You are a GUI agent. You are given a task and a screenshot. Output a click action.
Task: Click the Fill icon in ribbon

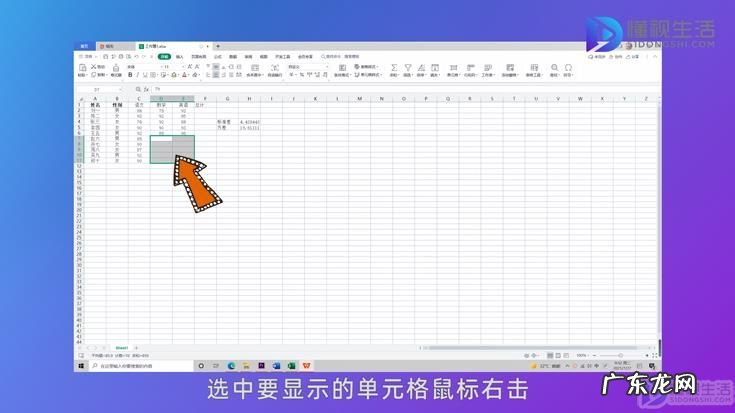click(x=435, y=68)
